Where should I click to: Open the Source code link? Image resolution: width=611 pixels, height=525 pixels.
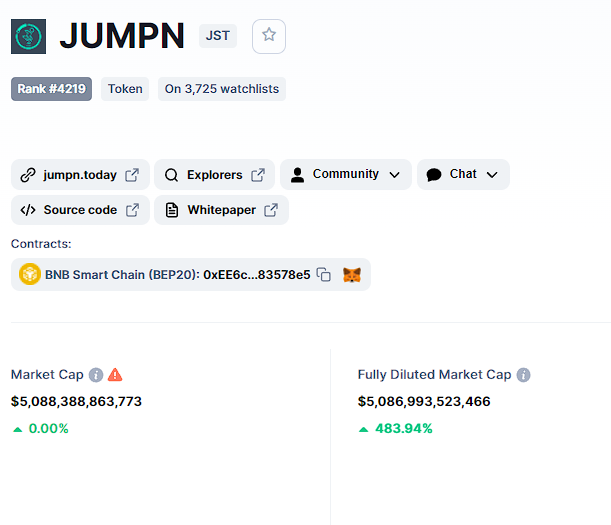(x=80, y=210)
